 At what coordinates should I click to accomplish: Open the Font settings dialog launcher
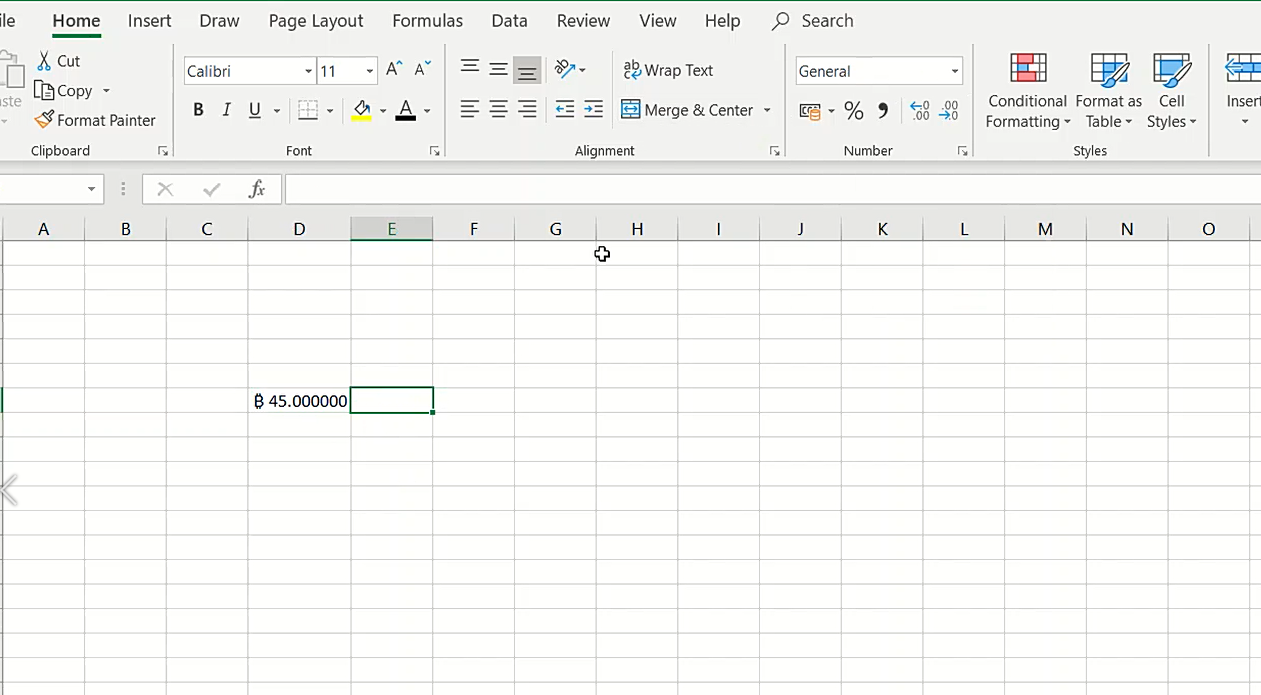pyautogui.click(x=434, y=151)
